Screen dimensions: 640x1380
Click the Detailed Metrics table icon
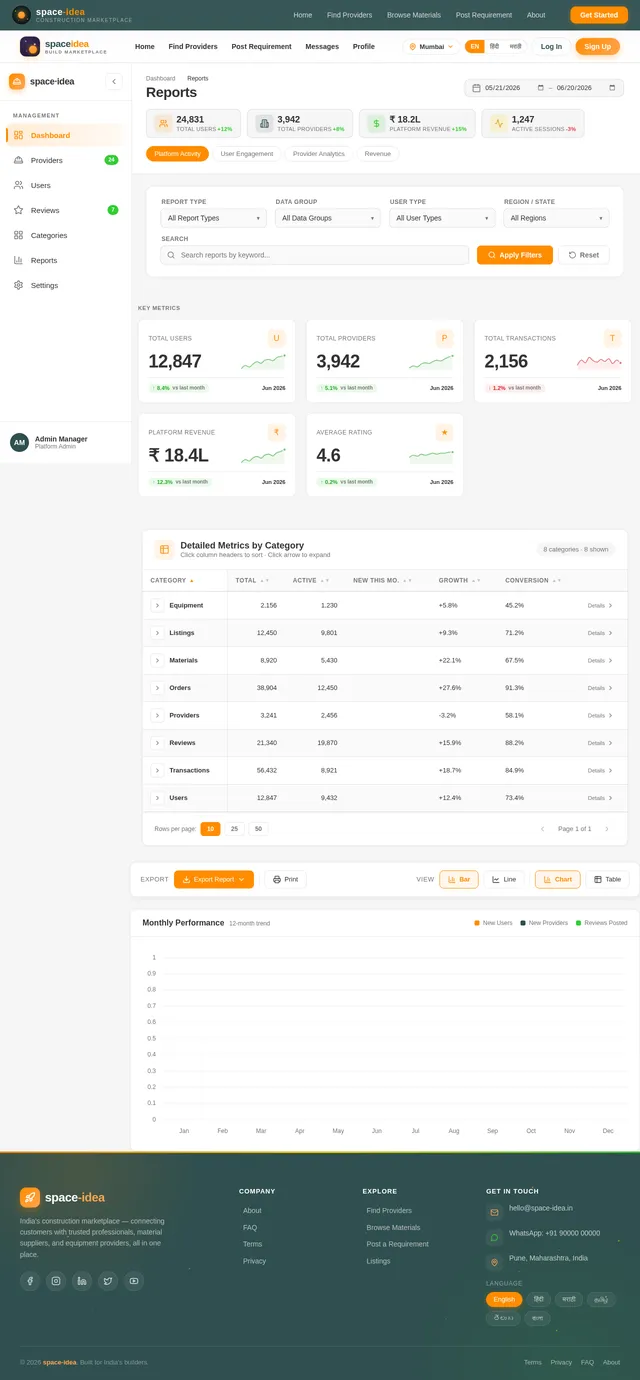pyautogui.click(x=164, y=549)
